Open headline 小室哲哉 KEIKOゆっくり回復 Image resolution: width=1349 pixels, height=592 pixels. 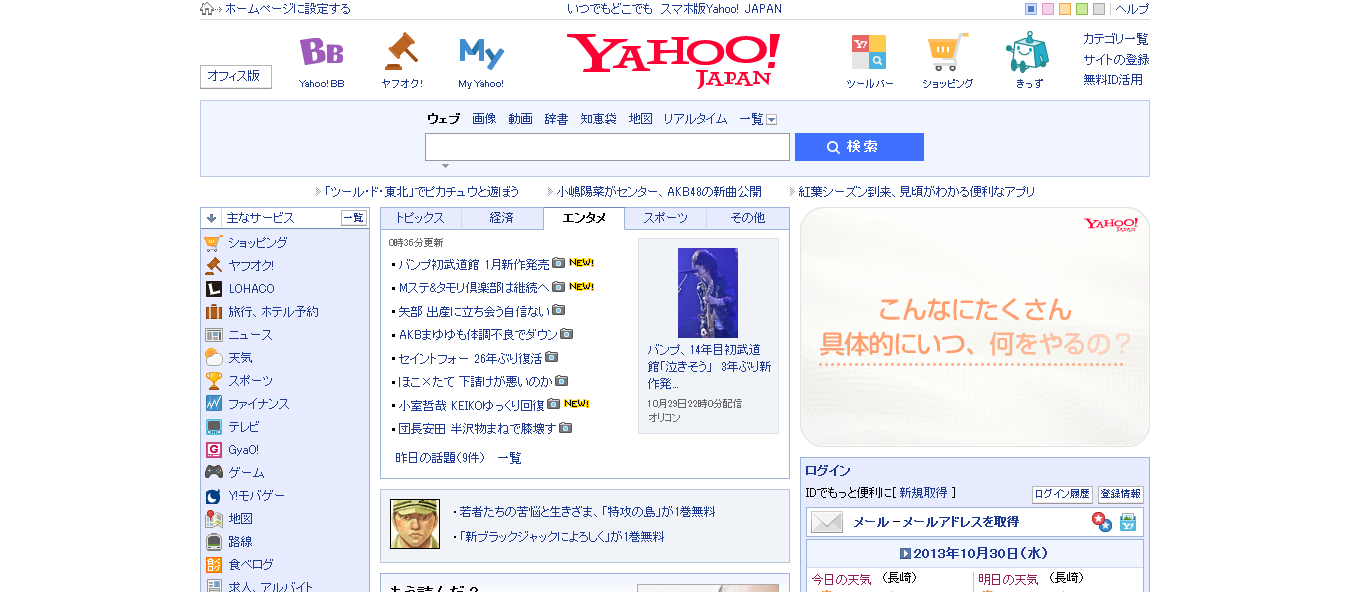coord(472,405)
